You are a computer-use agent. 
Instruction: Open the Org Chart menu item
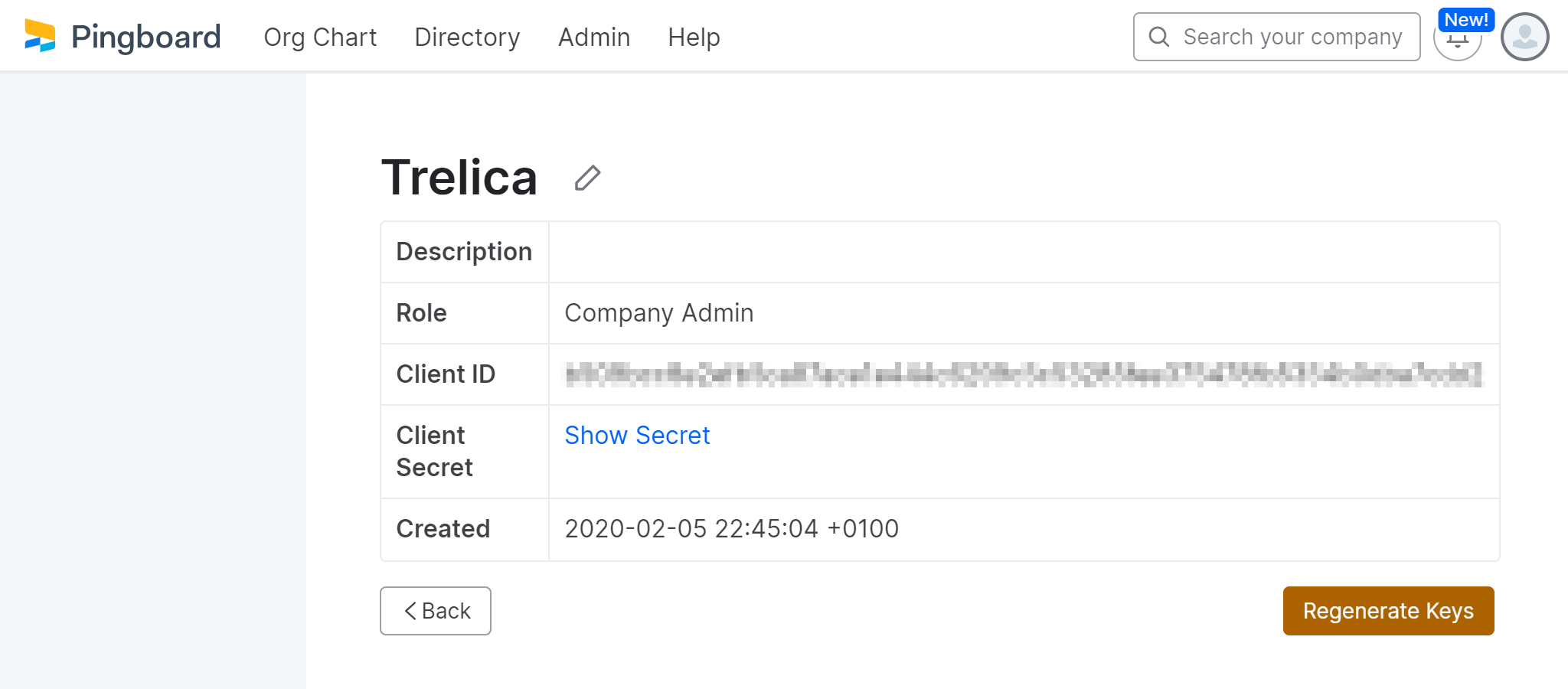320,37
